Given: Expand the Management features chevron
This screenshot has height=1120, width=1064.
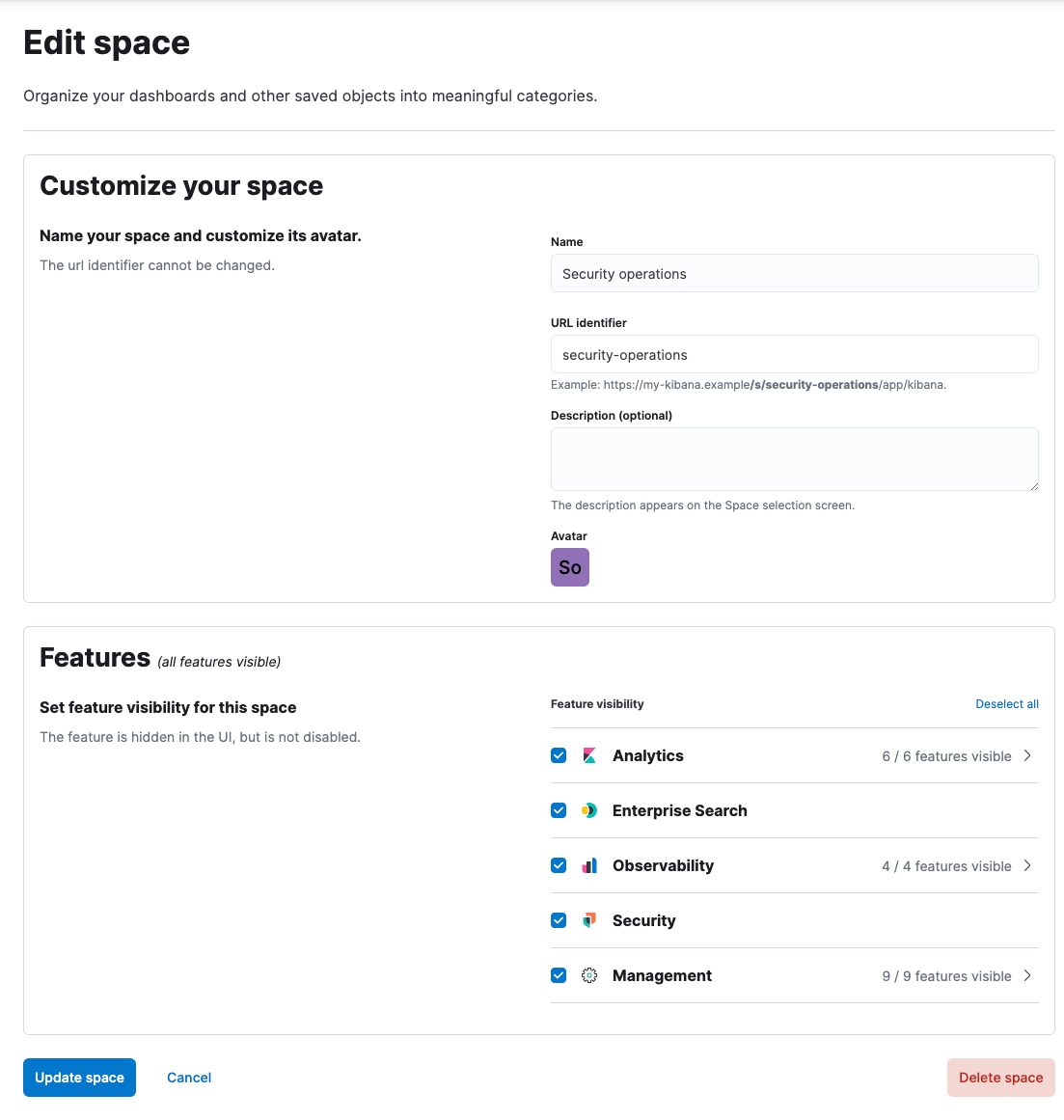Looking at the screenshot, I should coord(1027,976).
